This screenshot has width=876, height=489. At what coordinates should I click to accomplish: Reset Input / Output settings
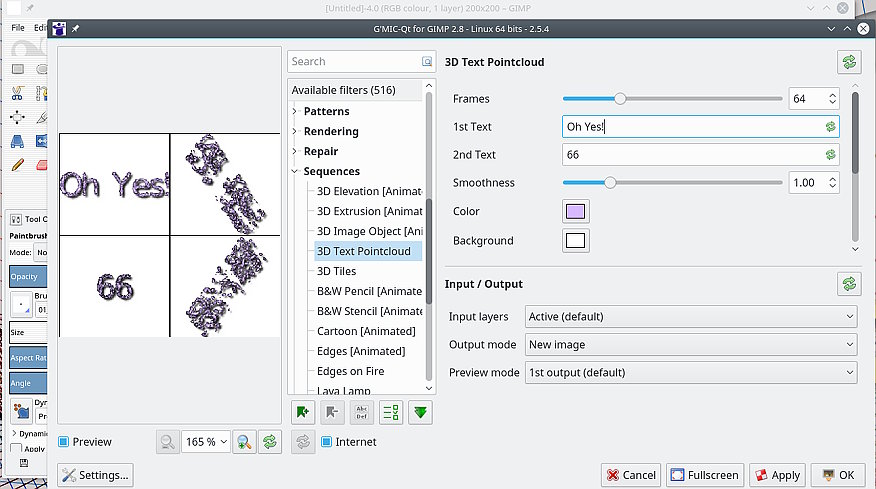(x=849, y=284)
